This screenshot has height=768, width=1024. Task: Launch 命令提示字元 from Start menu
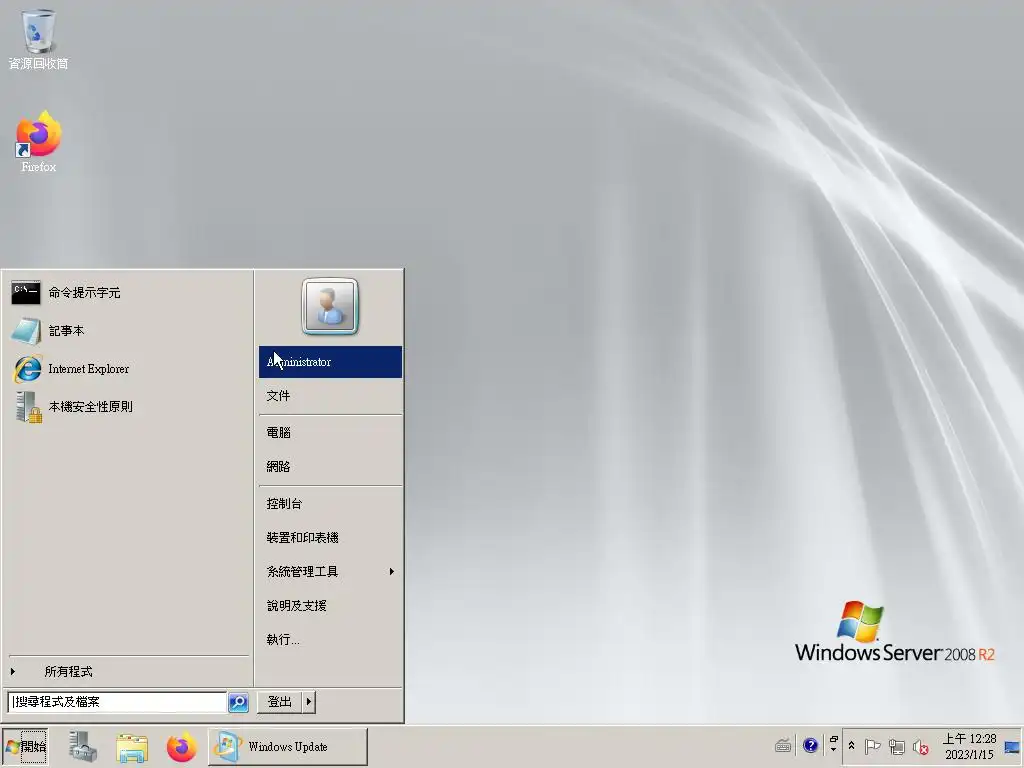[128, 293]
